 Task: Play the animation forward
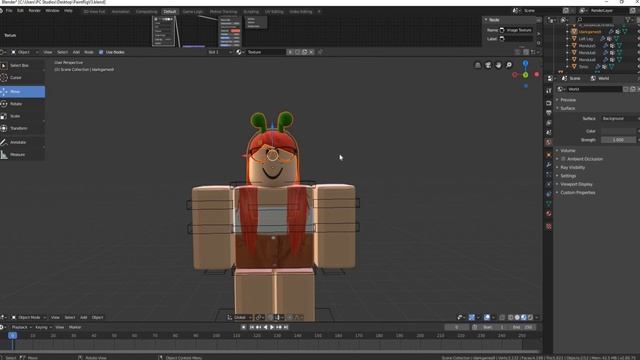272,327
